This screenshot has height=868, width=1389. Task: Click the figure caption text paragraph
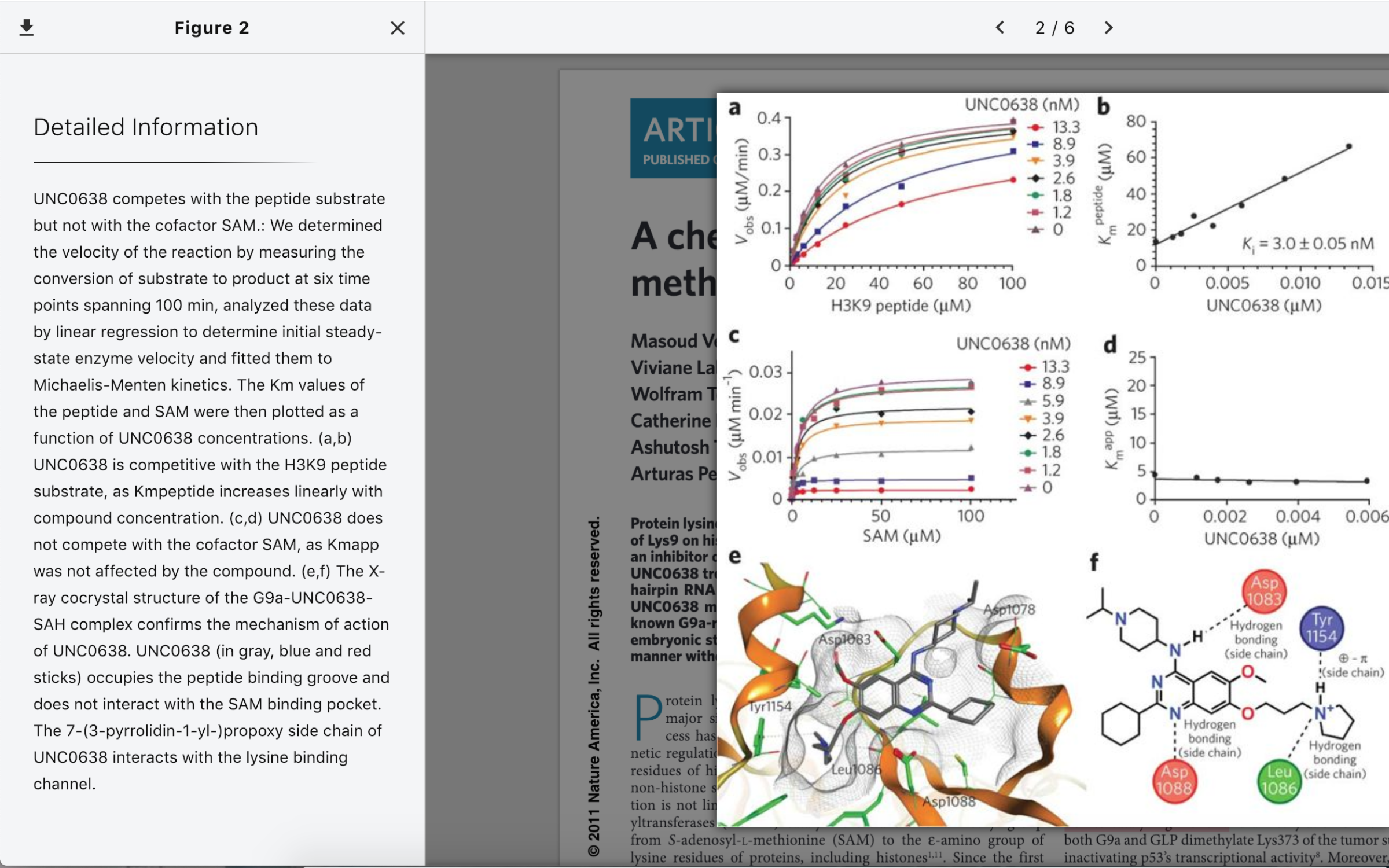coord(211,491)
